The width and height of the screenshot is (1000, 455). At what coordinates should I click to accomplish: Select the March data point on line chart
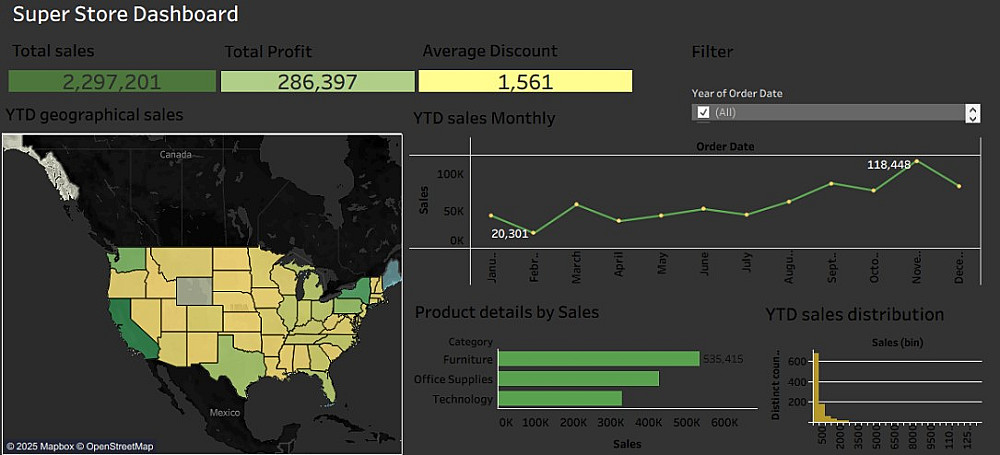click(x=577, y=204)
